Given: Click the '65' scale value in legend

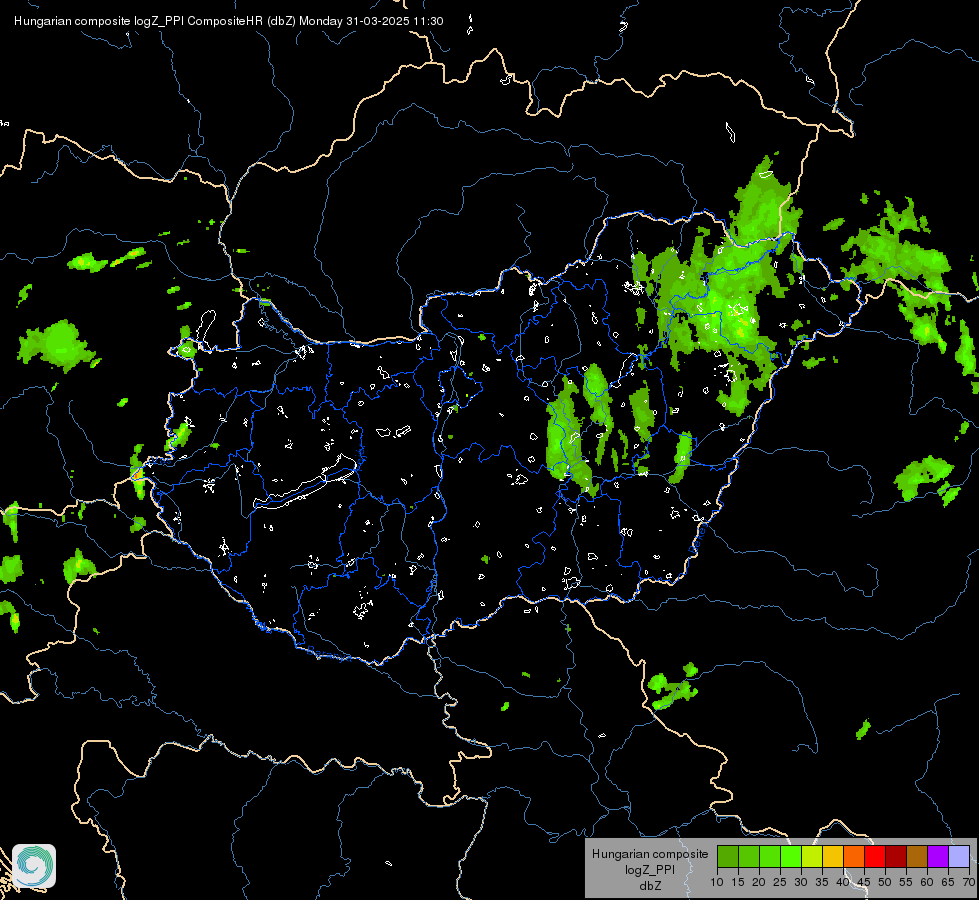Looking at the screenshot, I should point(948,883).
